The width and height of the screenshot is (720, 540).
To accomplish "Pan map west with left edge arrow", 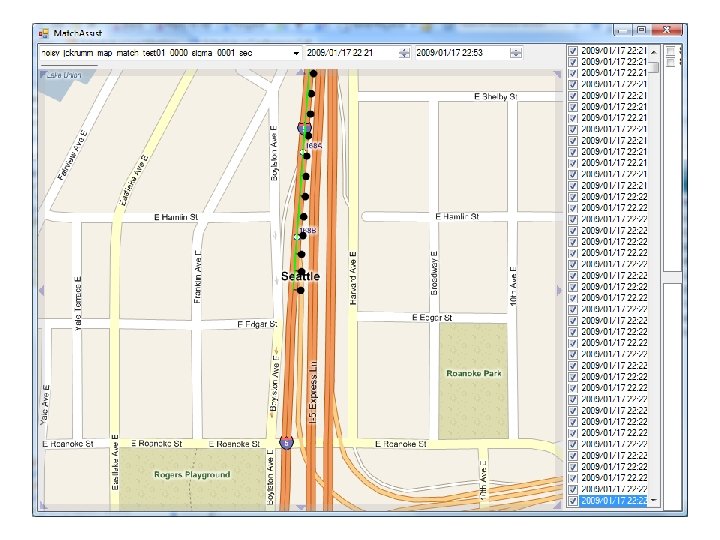I will pos(42,290).
